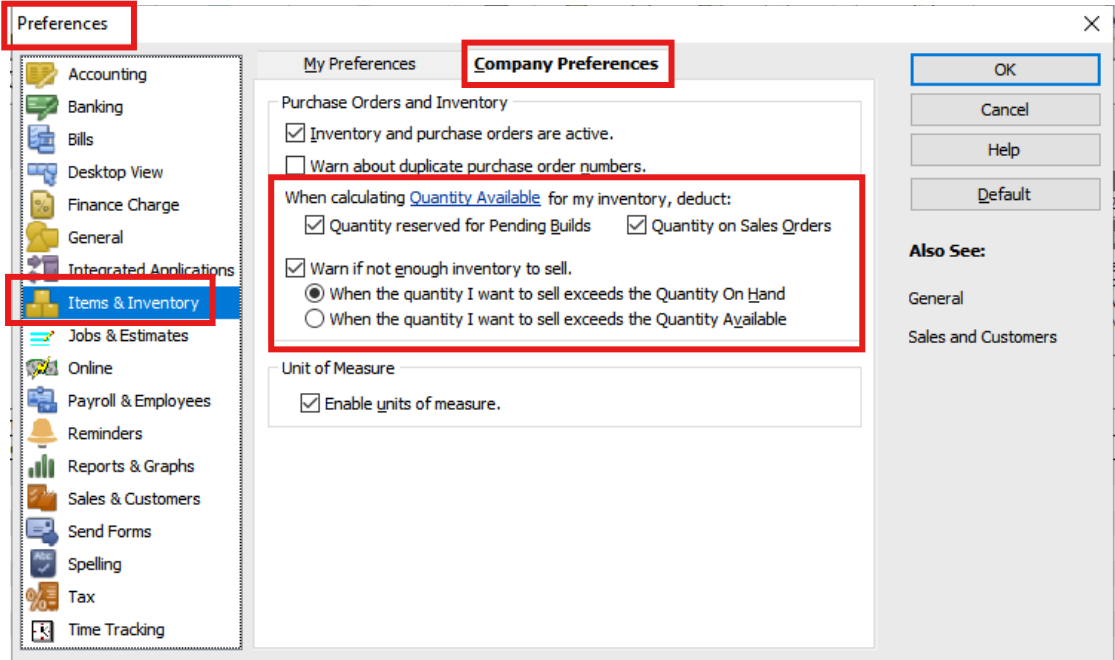Click the Spelling preferences icon

(x=42, y=564)
